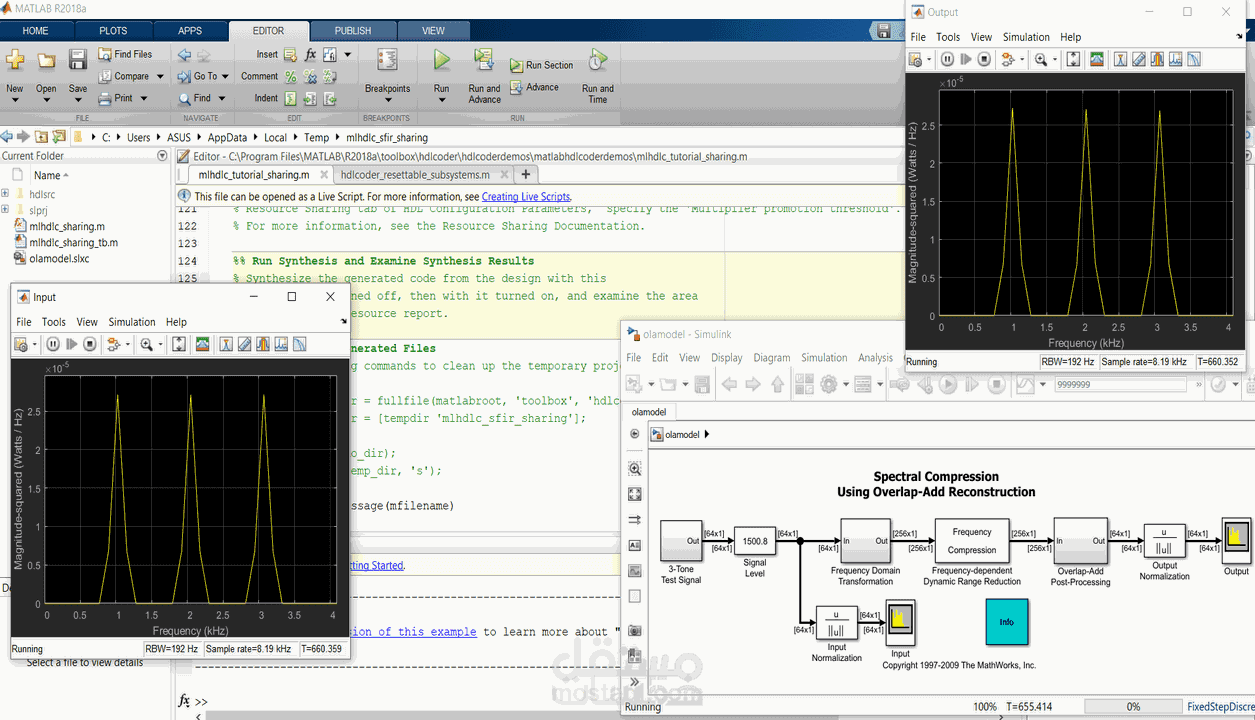Viewport: 1255px width, 720px height.
Task: Open the Save dropdown arrow
Action: [x=78, y=101]
